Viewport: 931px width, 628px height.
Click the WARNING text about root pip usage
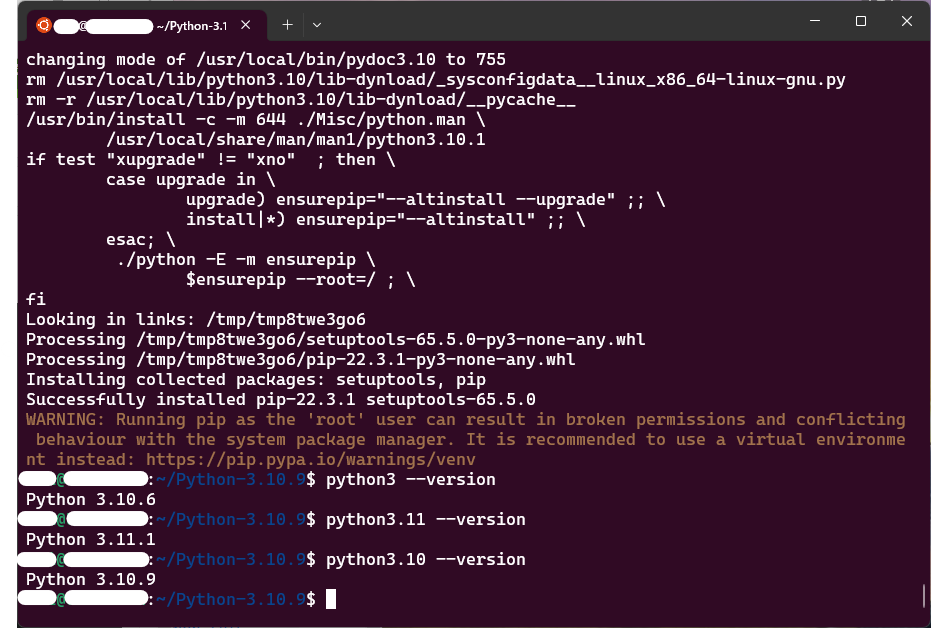click(x=200, y=419)
